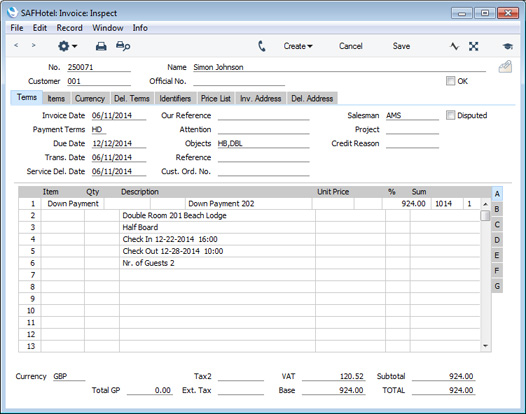Open the graduation cap help icon

pyautogui.click(x=508, y=46)
